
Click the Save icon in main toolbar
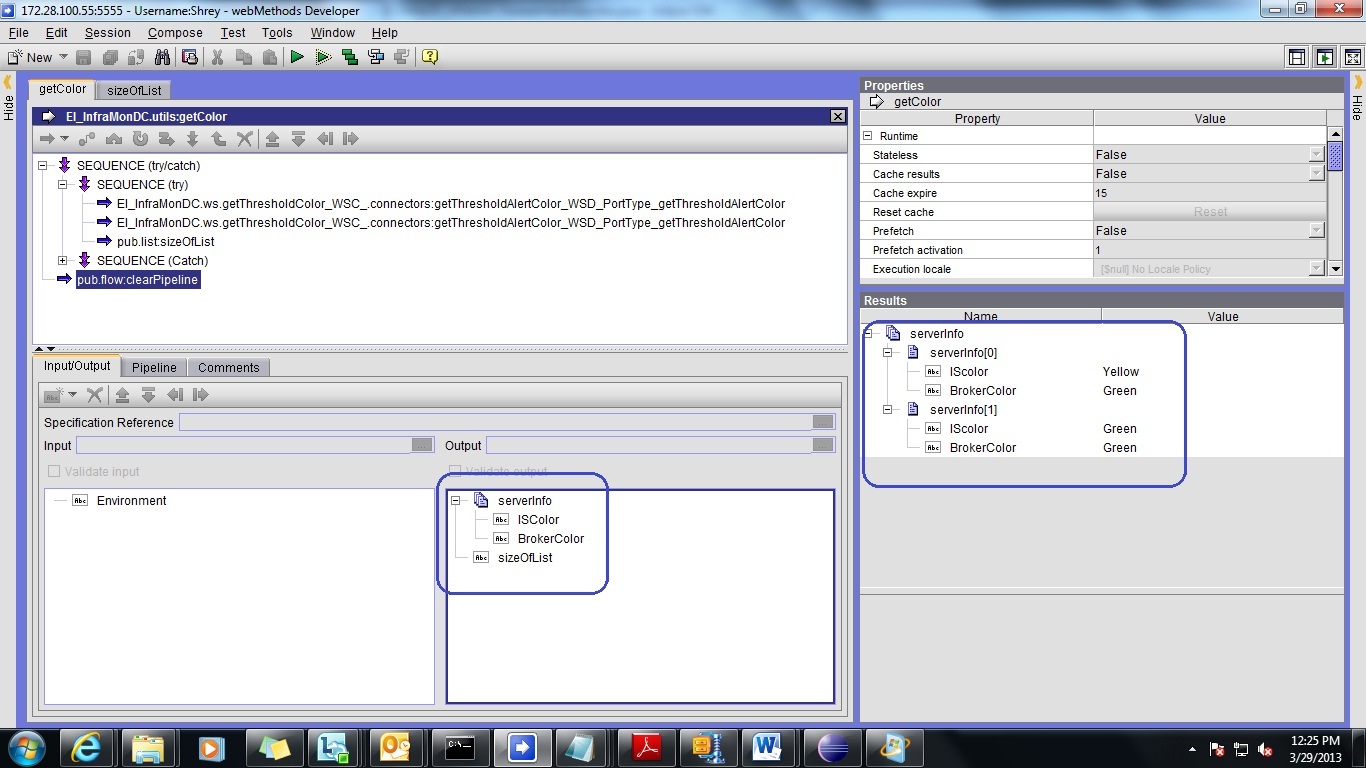coord(84,57)
